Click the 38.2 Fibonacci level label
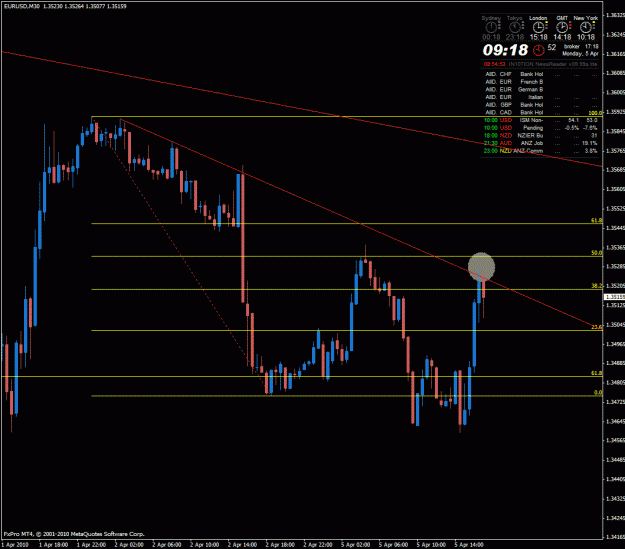This screenshot has width=625, height=549. [x=596, y=286]
